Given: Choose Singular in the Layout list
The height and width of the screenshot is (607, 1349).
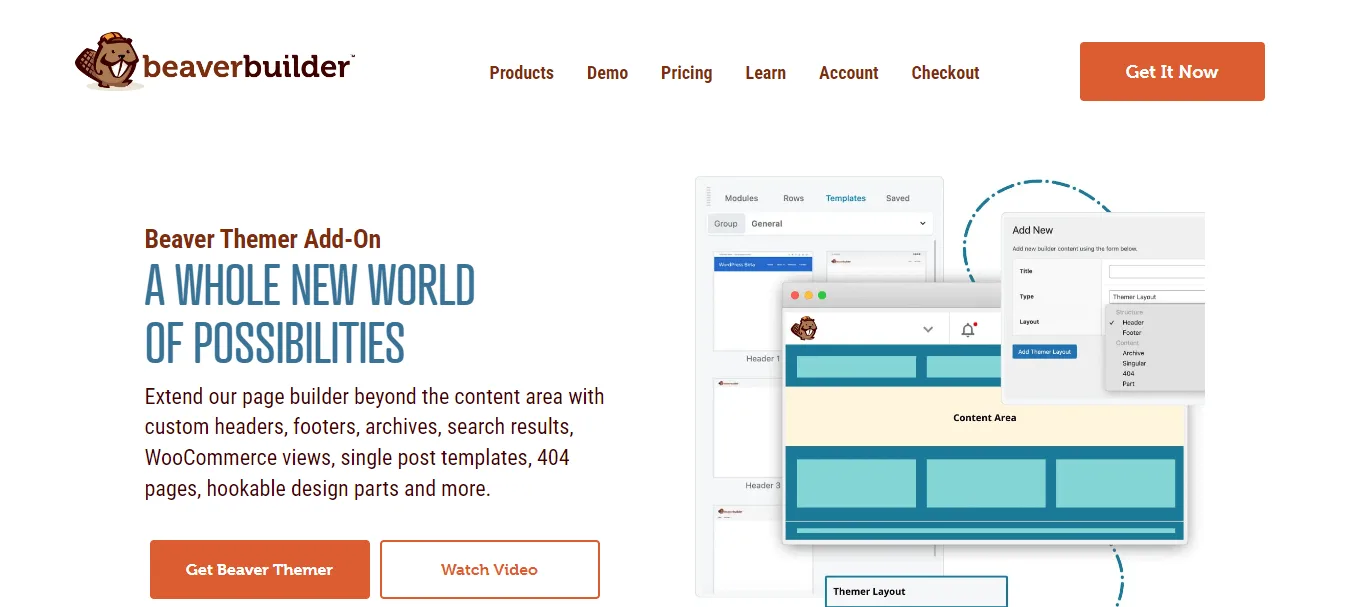Looking at the screenshot, I should (1134, 363).
